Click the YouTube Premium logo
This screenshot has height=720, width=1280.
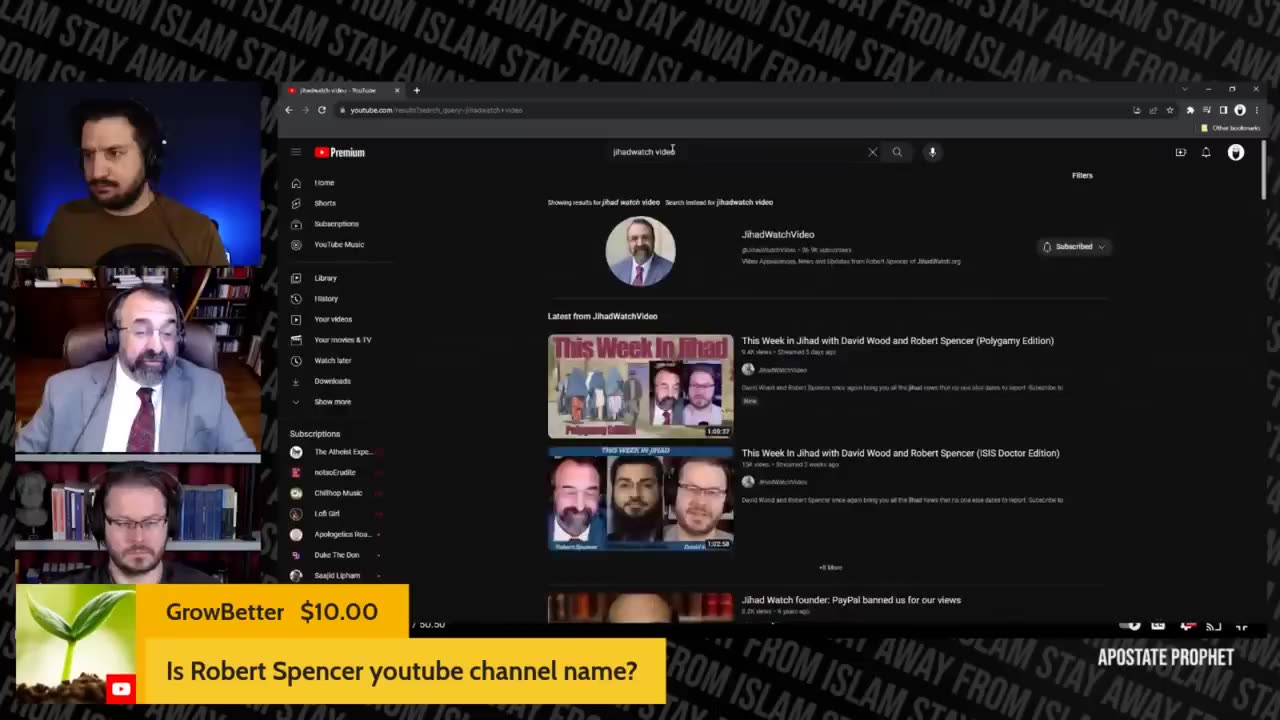pyautogui.click(x=340, y=152)
